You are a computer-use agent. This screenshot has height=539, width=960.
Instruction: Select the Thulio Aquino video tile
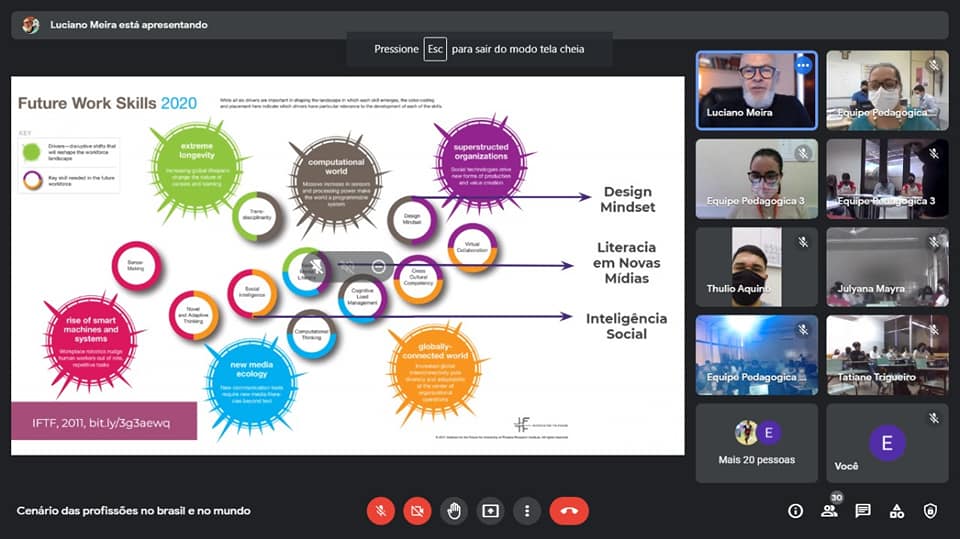(757, 266)
